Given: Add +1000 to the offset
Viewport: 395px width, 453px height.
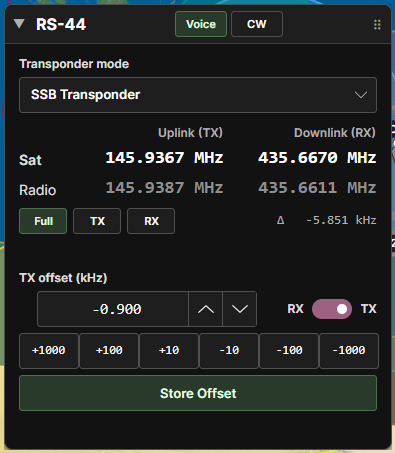Looking at the screenshot, I should (49, 351).
